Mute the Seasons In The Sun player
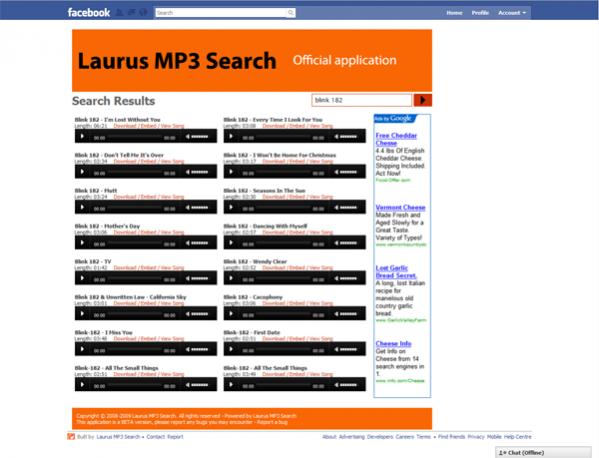This screenshot has height=458, width=599. tap(336, 207)
